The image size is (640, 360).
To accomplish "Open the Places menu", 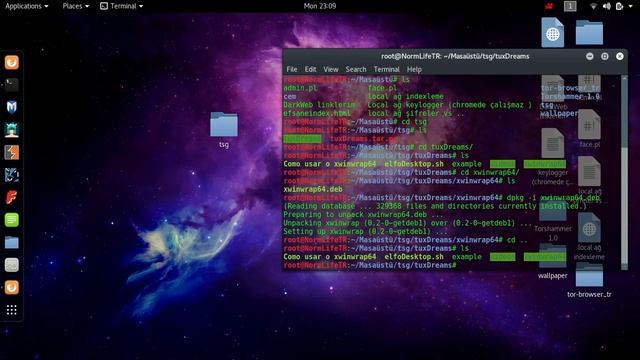I will pos(76,6).
